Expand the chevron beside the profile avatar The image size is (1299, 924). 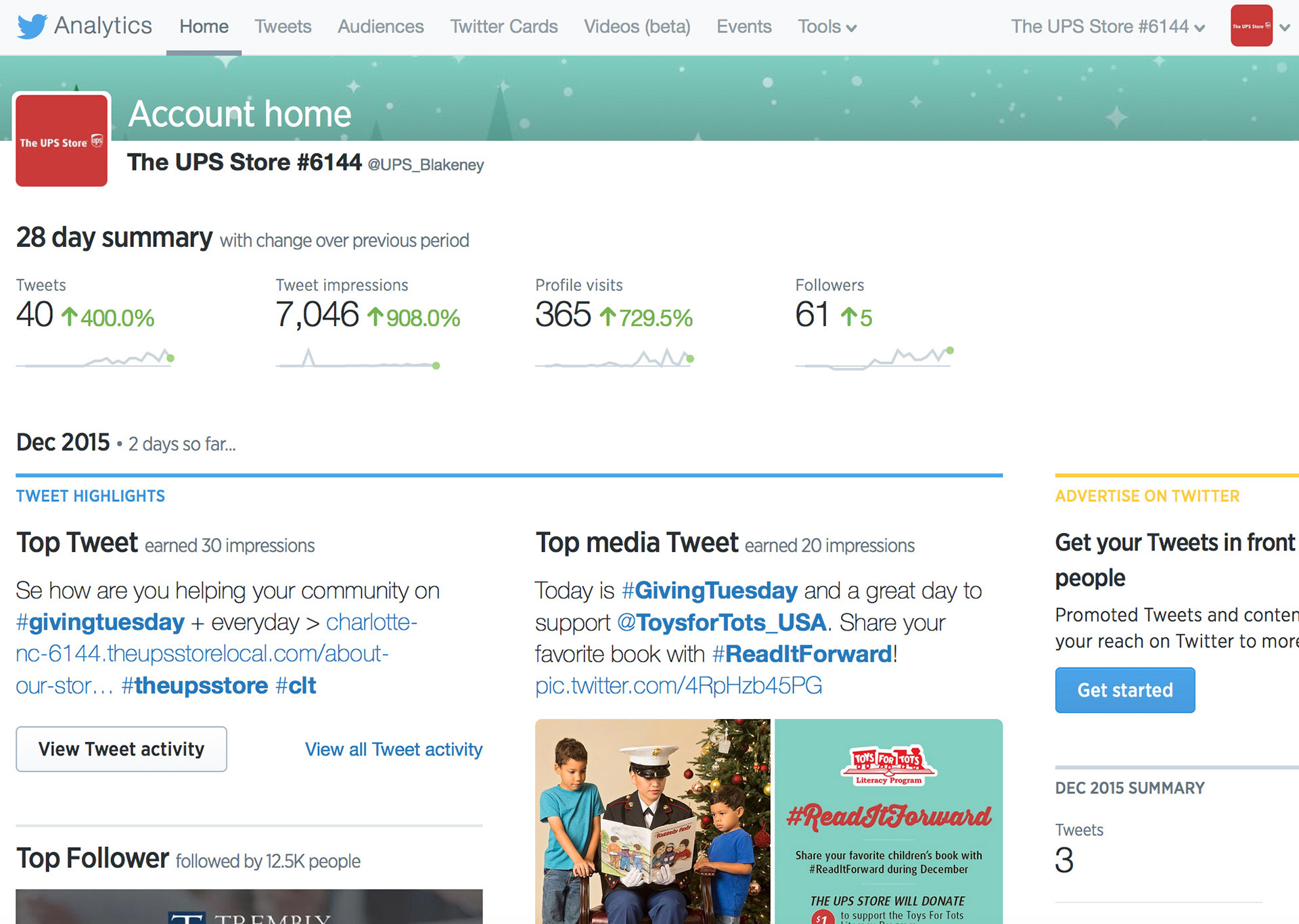pyautogui.click(x=1285, y=28)
